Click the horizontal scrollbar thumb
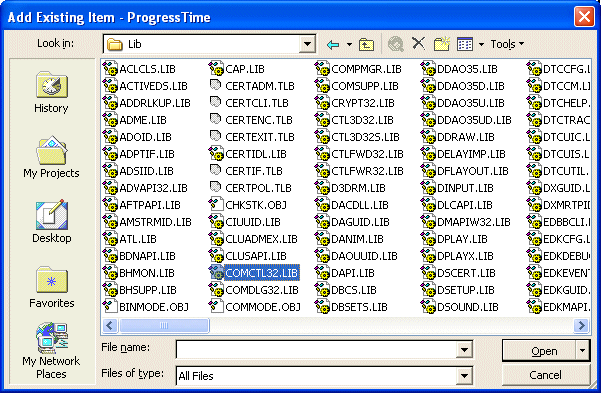Viewport: 601px width, 393px height. [164, 326]
